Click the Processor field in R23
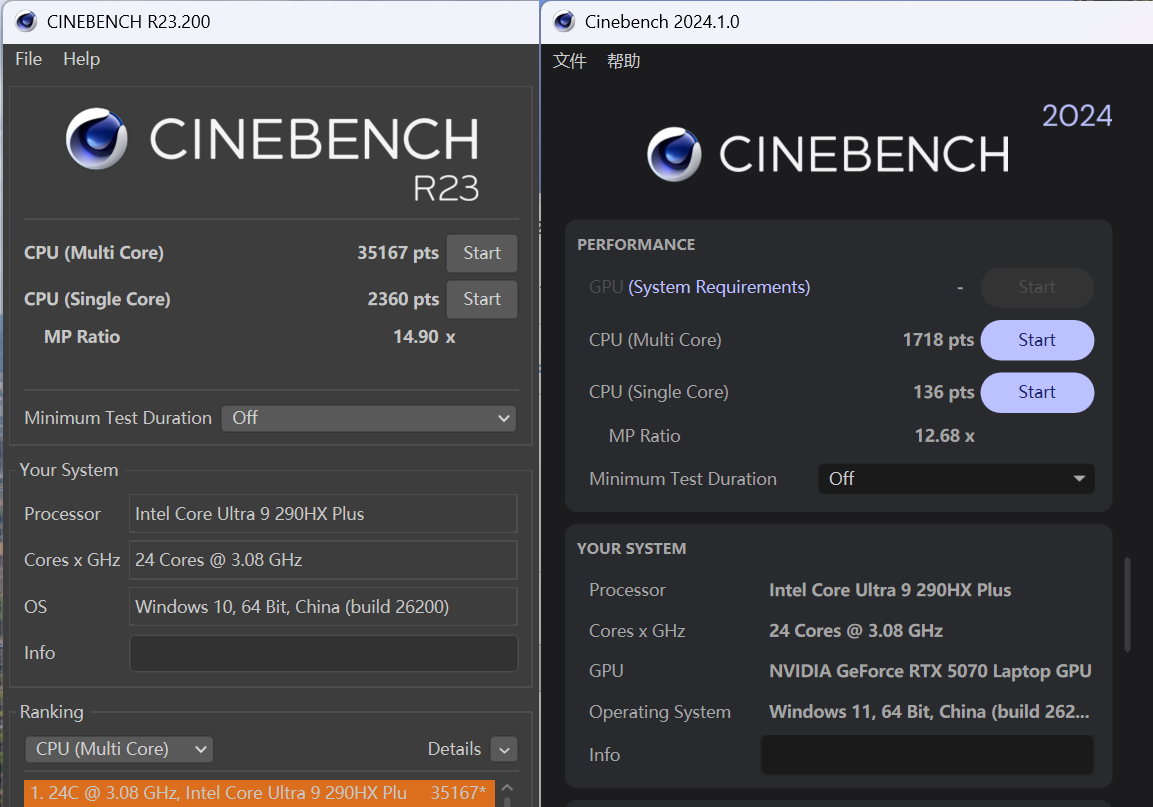1153x807 pixels. (323, 513)
